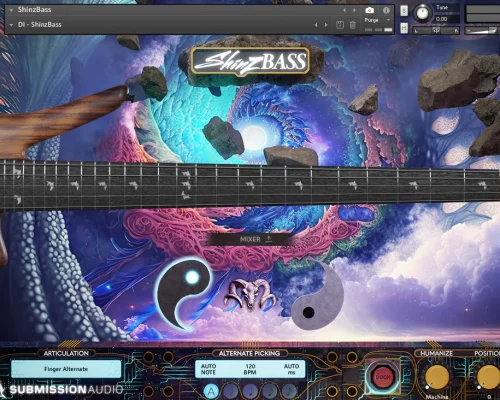The image size is (500, 400).
Task: Enable the A auto button under Alternate Picking
Action: (211, 391)
